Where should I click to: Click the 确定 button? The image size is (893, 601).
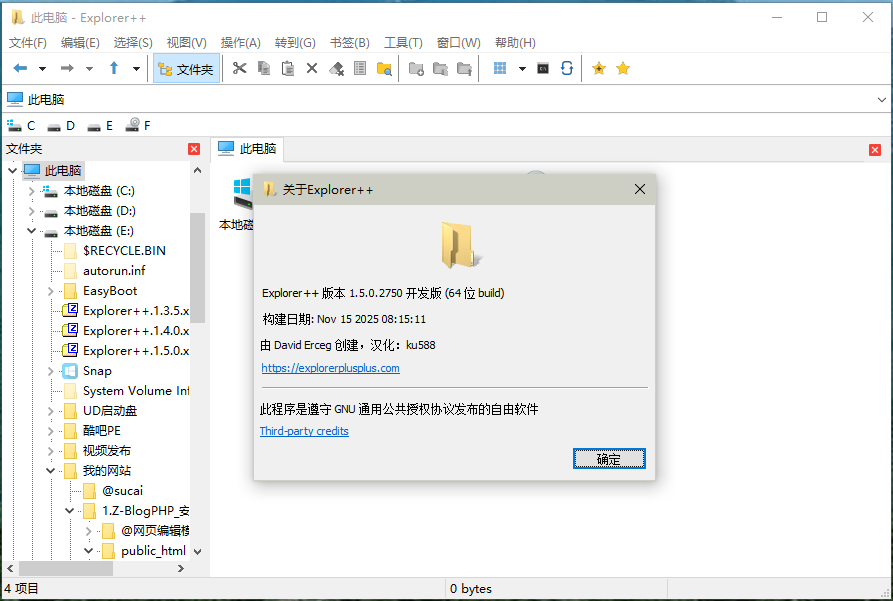[x=608, y=459]
